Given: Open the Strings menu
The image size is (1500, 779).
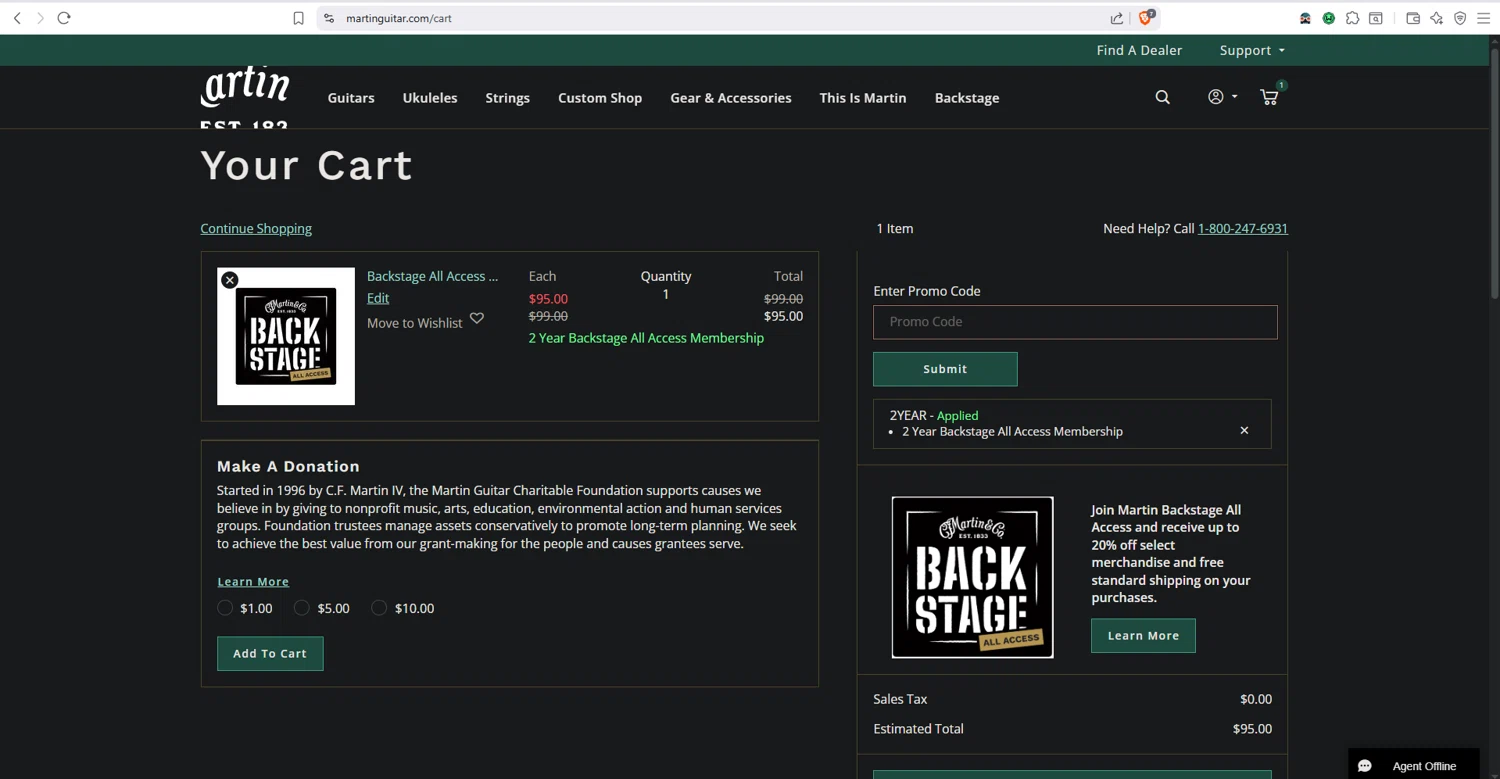Looking at the screenshot, I should [x=507, y=98].
